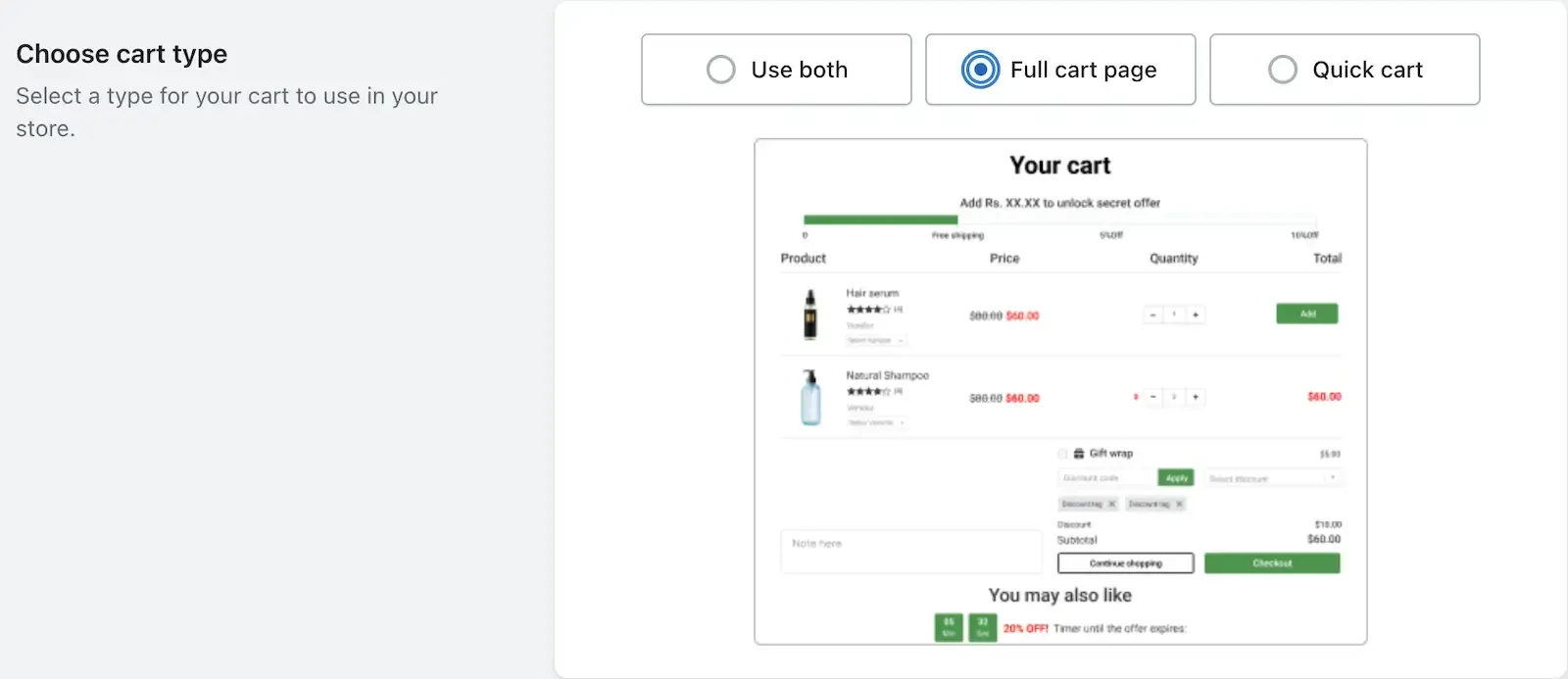This screenshot has height=679, width=1568.
Task: Expand the Select discount dropdown
Action: tap(1272, 478)
